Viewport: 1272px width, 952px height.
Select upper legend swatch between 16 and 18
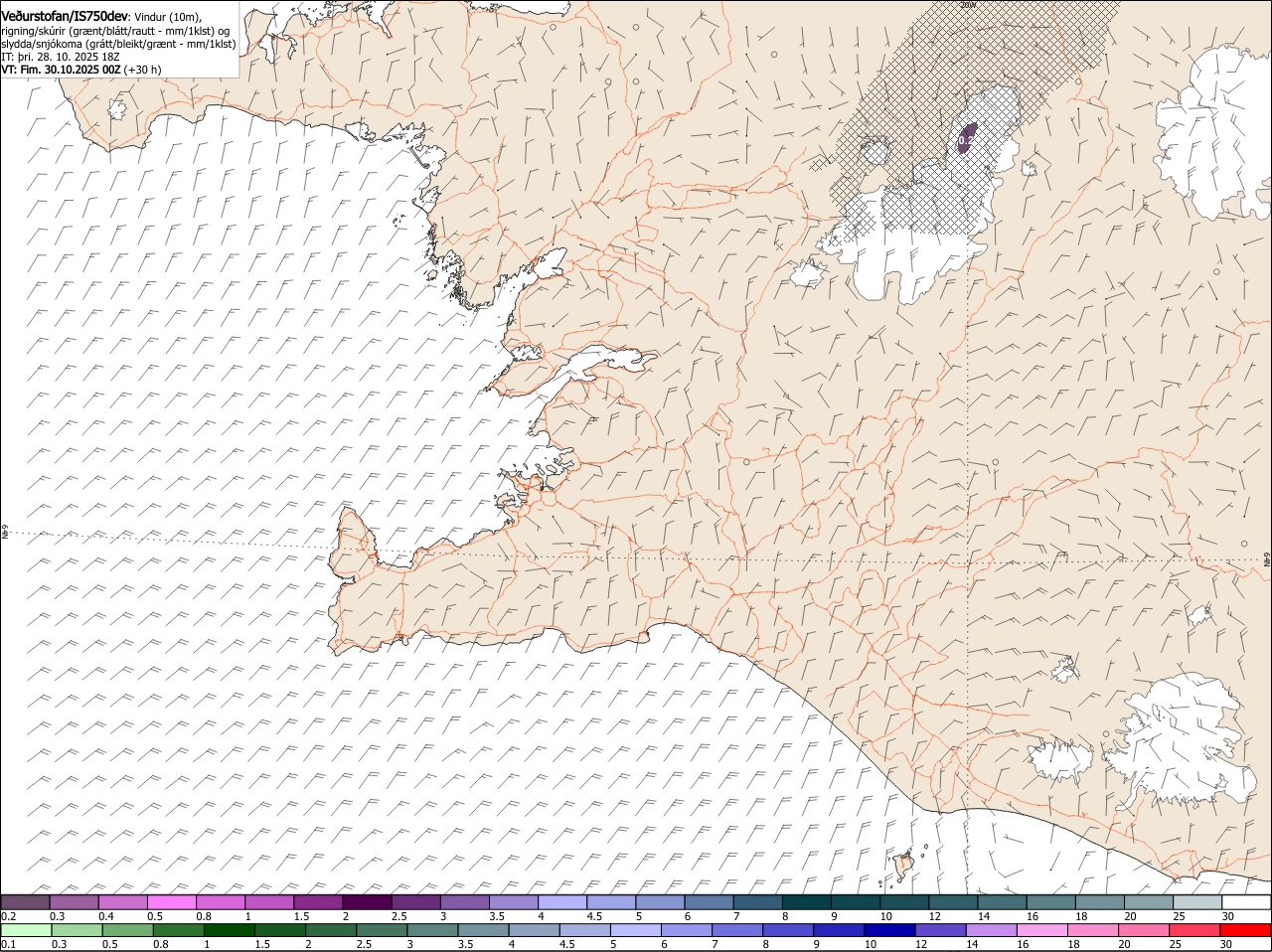[1050, 902]
